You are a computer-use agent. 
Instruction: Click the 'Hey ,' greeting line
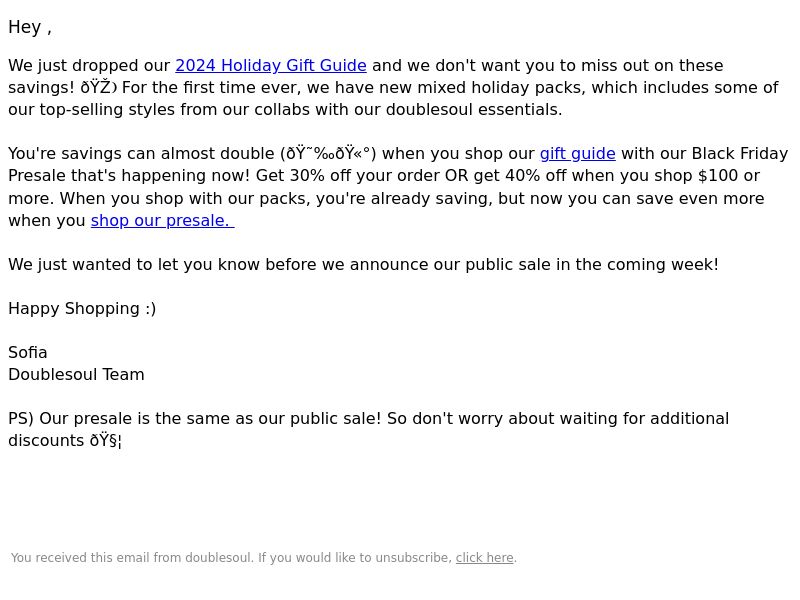tap(30, 27)
